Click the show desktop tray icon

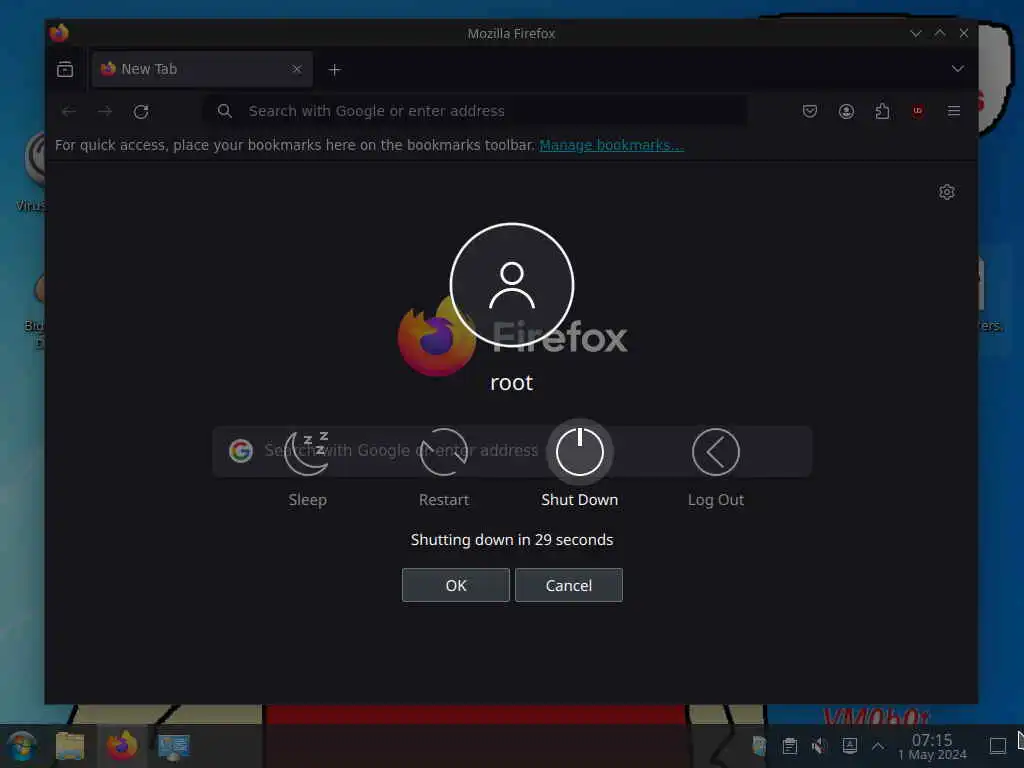tap(997, 746)
